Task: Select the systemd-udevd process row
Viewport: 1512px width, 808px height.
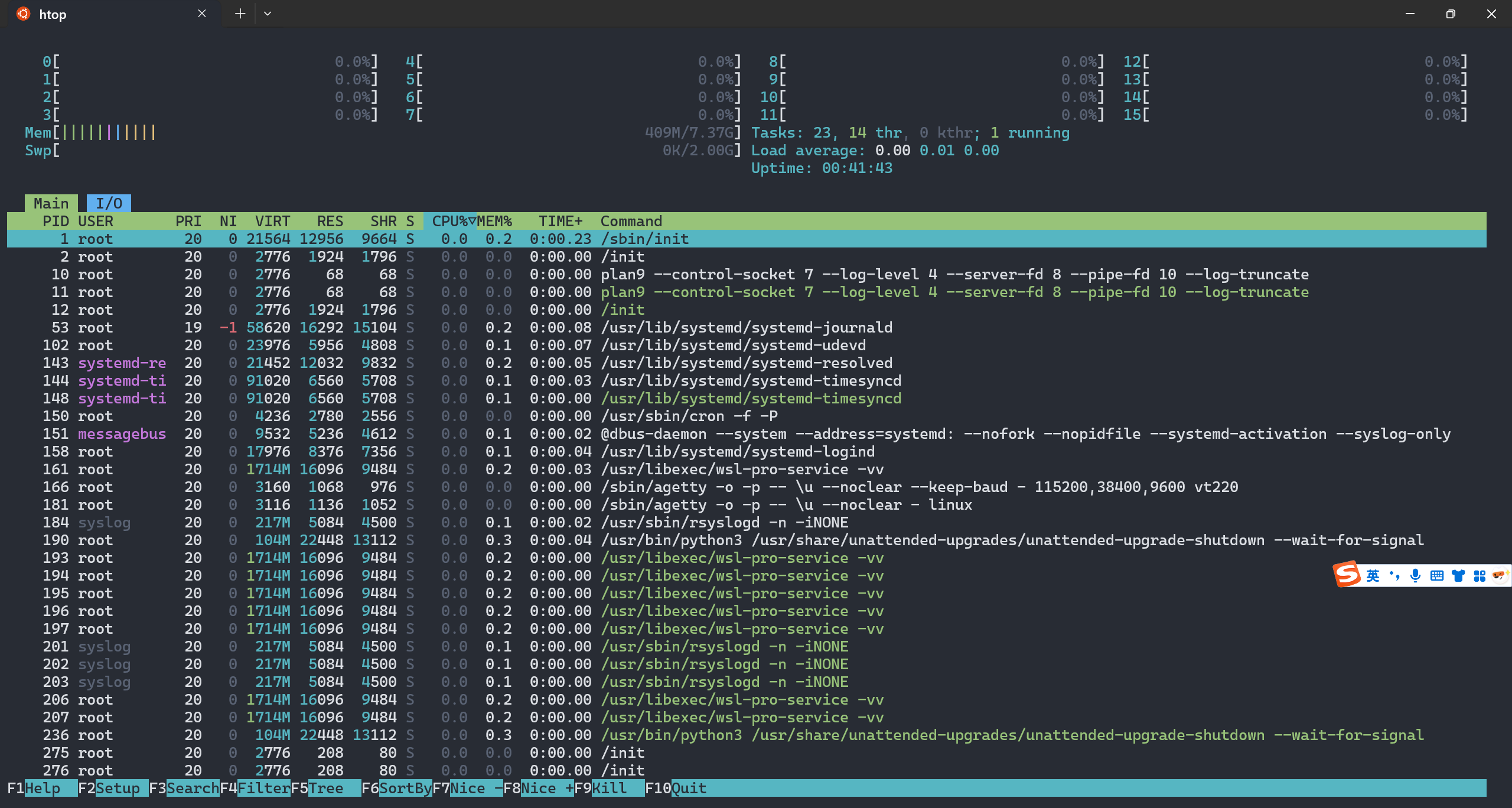Action: pyautogui.click(x=747, y=346)
